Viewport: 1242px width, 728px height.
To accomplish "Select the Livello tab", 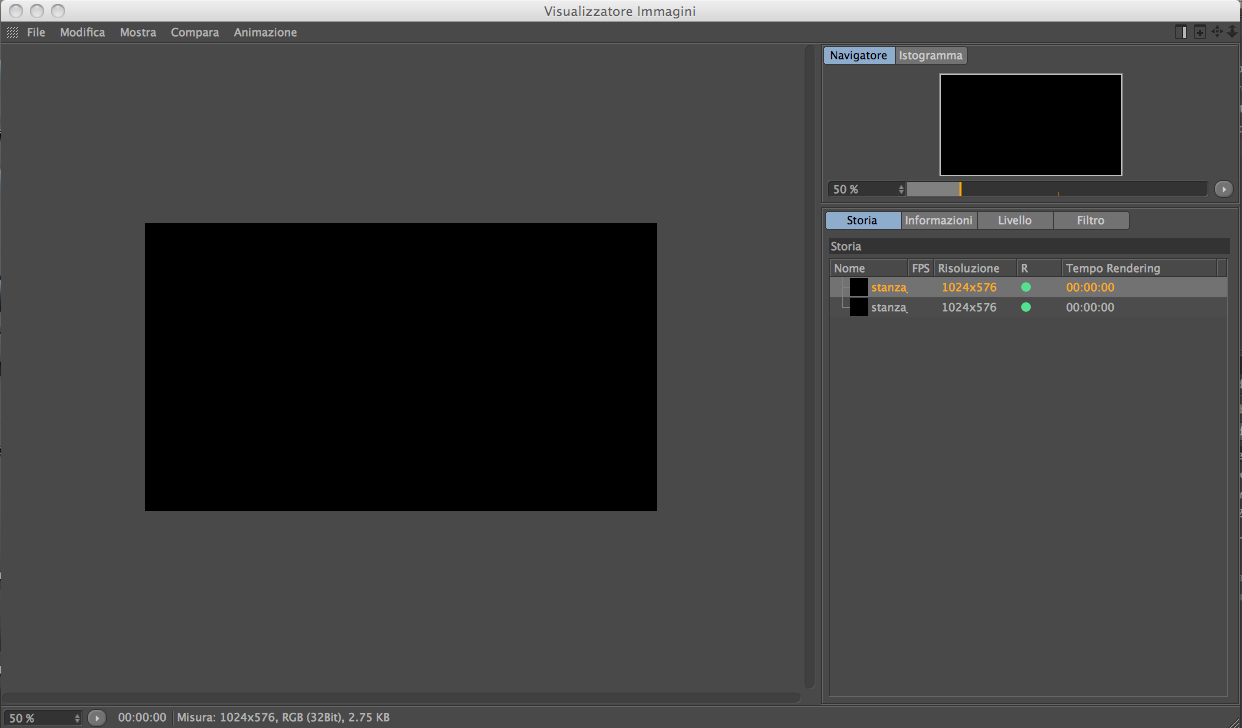I will [1015, 220].
